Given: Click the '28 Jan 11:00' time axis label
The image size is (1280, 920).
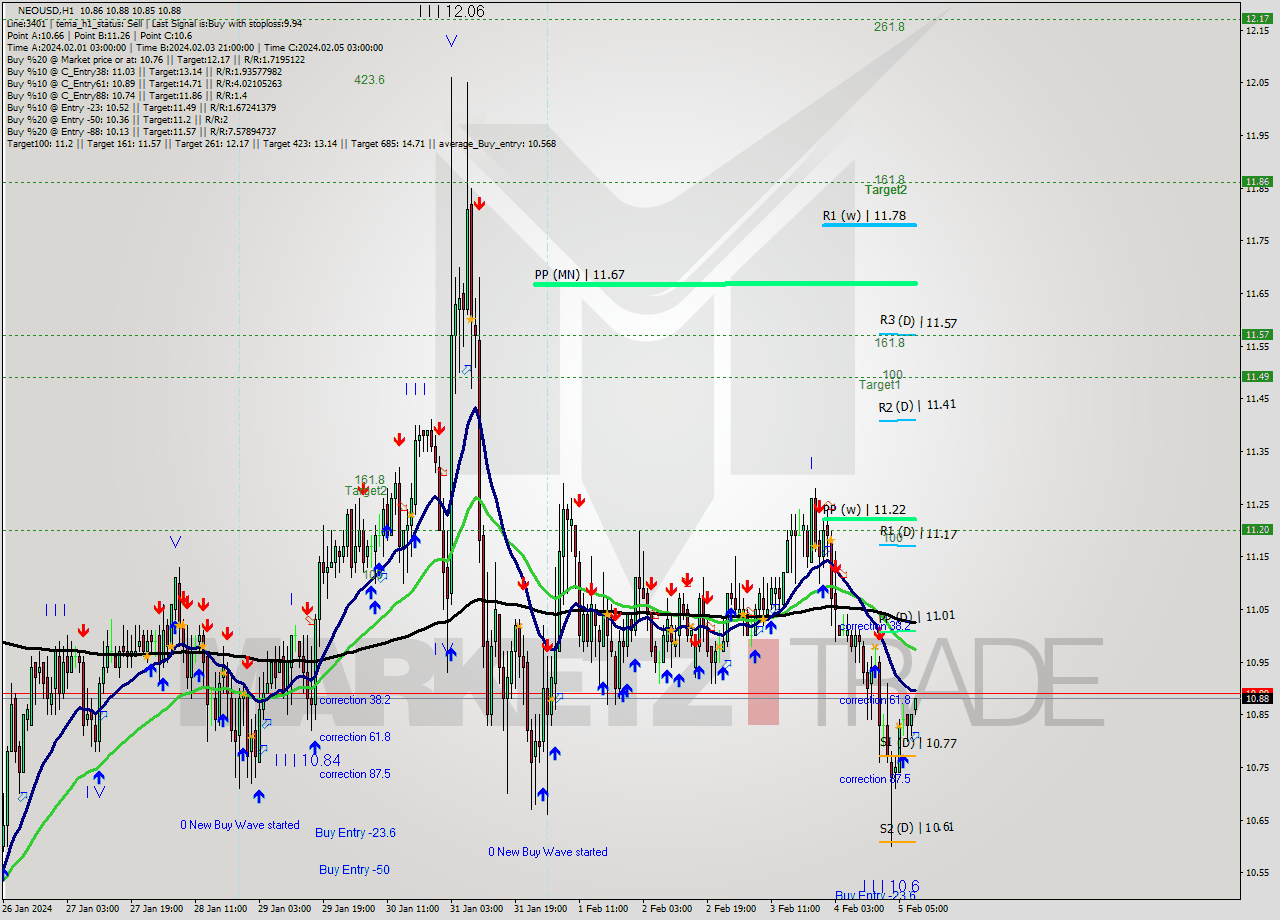Looking at the screenshot, I should click(x=219, y=909).
